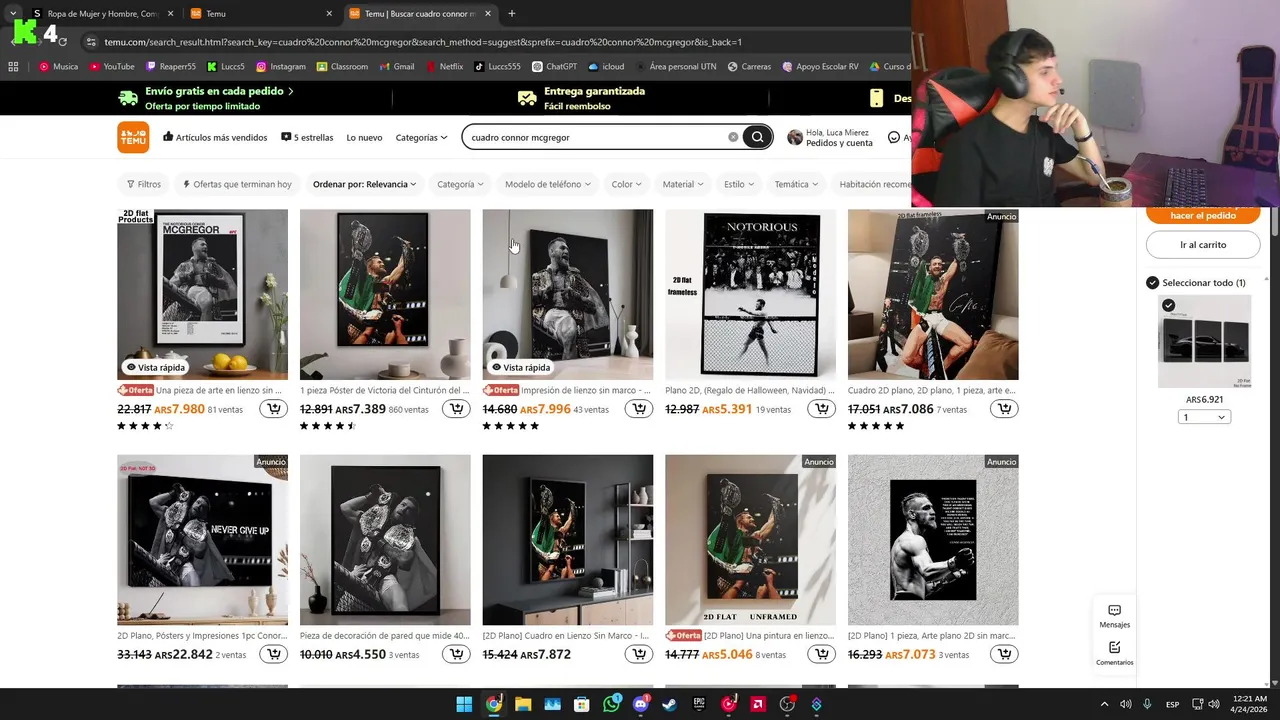Go to Lo nuevo
The image size is (1280, 720).
364,137
